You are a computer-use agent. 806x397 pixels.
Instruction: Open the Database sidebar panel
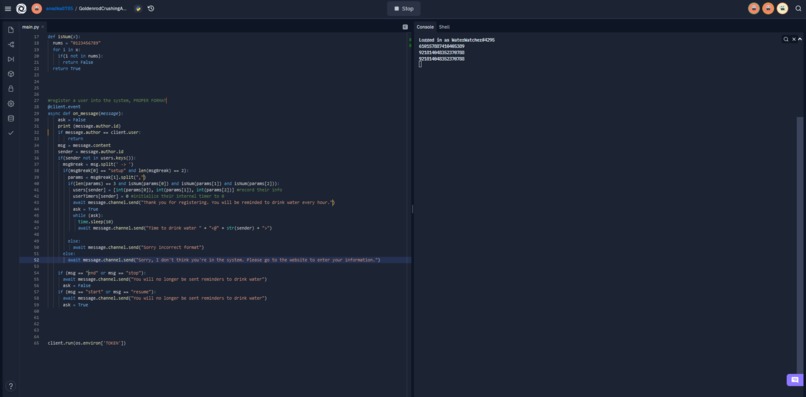(x=11, y=118)
